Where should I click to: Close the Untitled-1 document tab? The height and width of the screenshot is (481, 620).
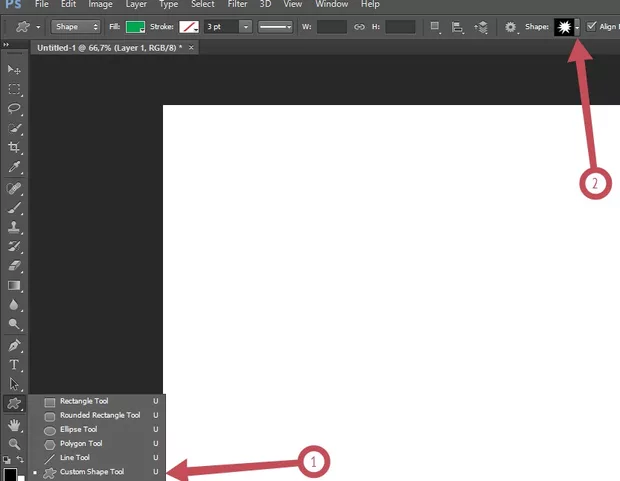(x=191, y=47)
